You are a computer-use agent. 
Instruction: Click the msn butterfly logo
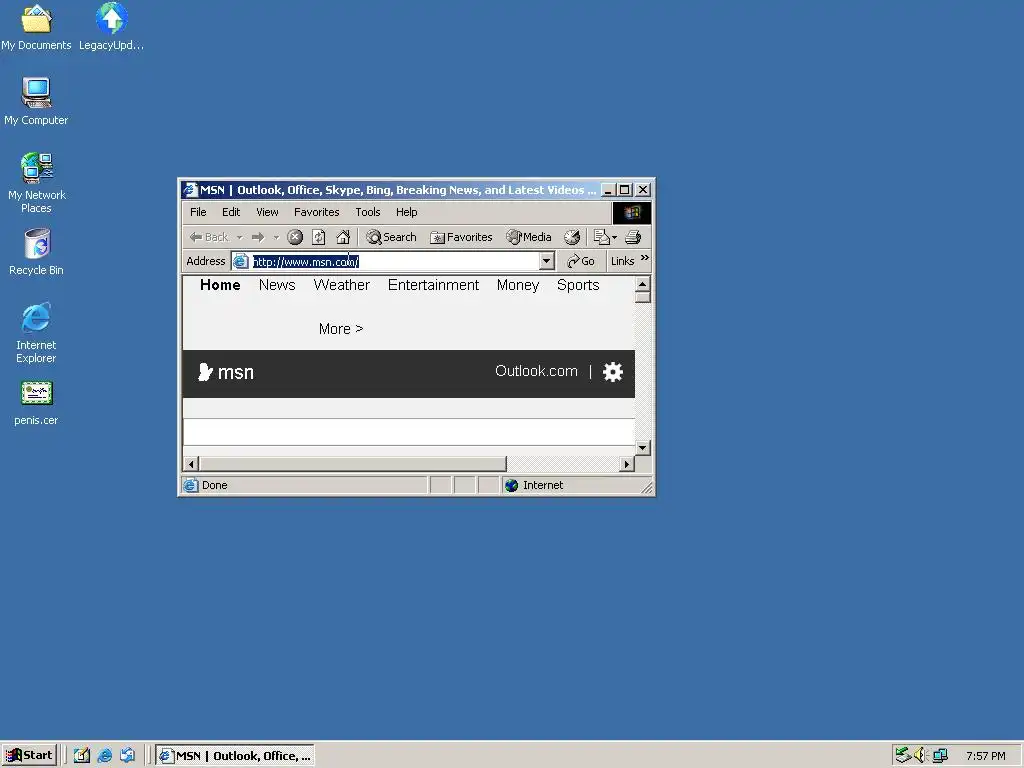point(225,372)
